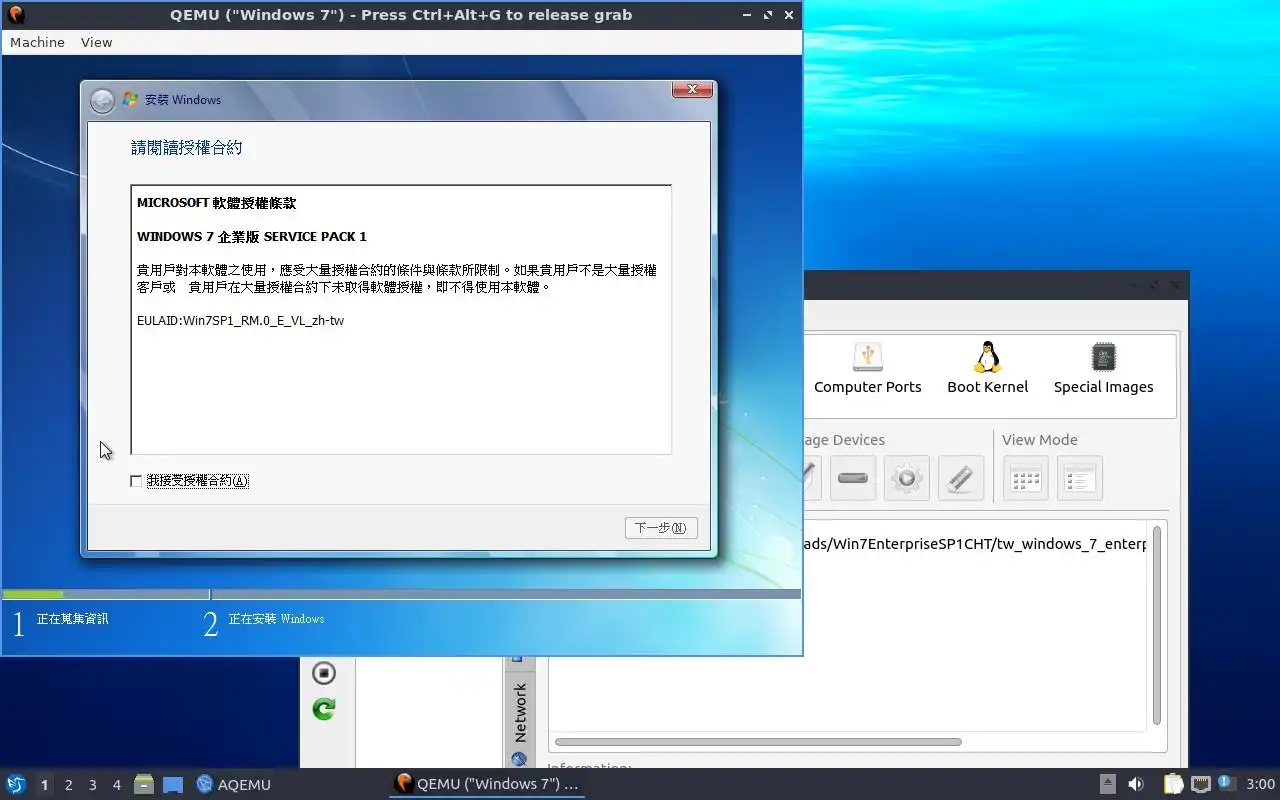Image resolution: width=1280 pixels, height=800 pixels.
Task: Switch AQEMU View Mode to icon grid
Action: 1026,478
